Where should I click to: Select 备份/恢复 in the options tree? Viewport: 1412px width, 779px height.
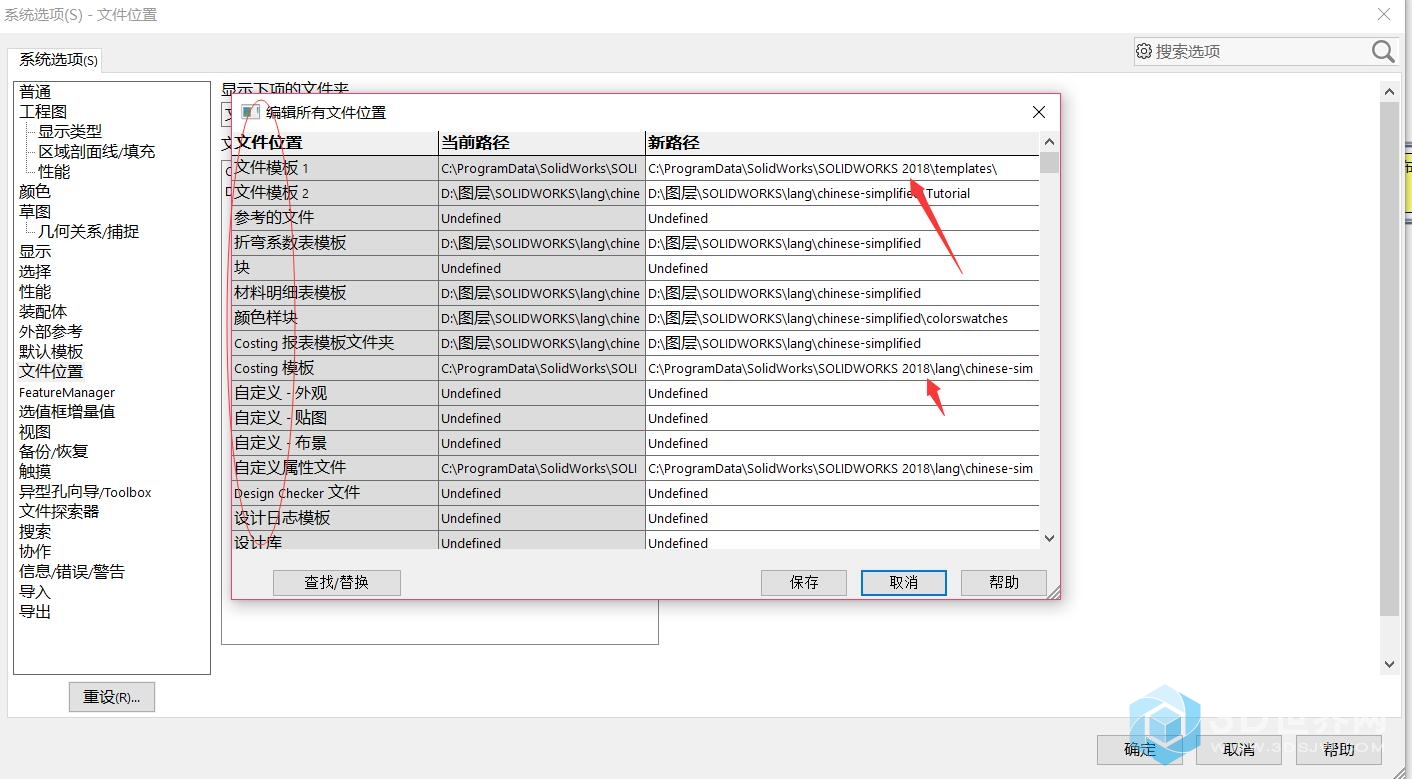pyautogui.click(x=54, y=452)
